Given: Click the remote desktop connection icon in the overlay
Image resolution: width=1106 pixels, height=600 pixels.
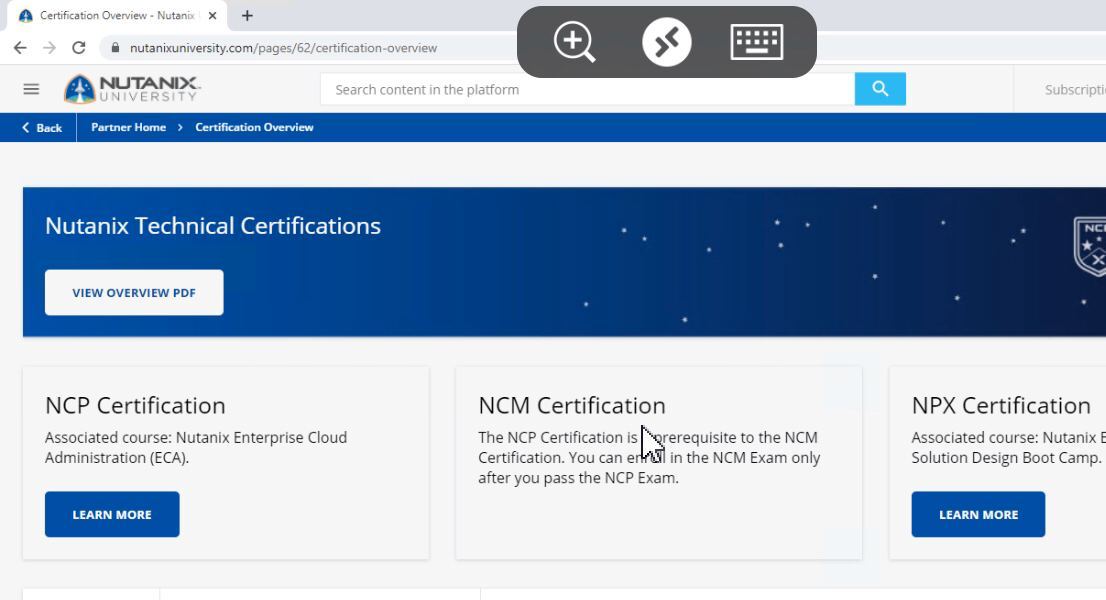Looking at the screenshot, I should (667, 42).
